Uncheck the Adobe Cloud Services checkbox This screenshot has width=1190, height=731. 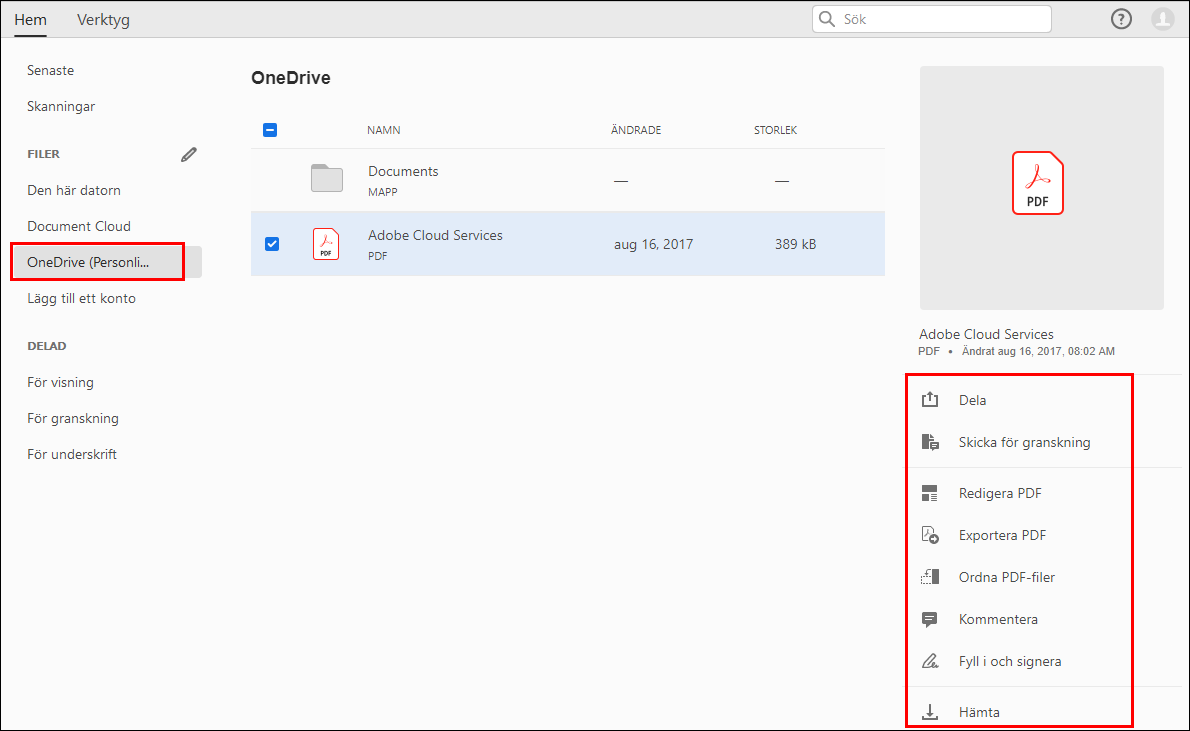(x=271, y=243)
